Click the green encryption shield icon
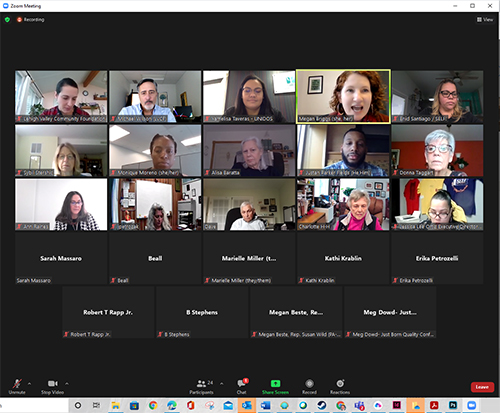The width and height of the screenshot is (500, 413). coord(7,20)
